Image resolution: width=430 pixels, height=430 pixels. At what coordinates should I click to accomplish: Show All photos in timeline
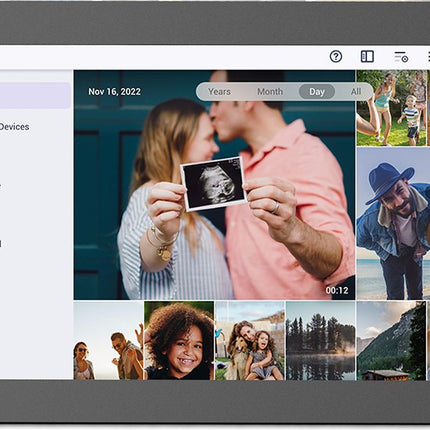(356, 91)
